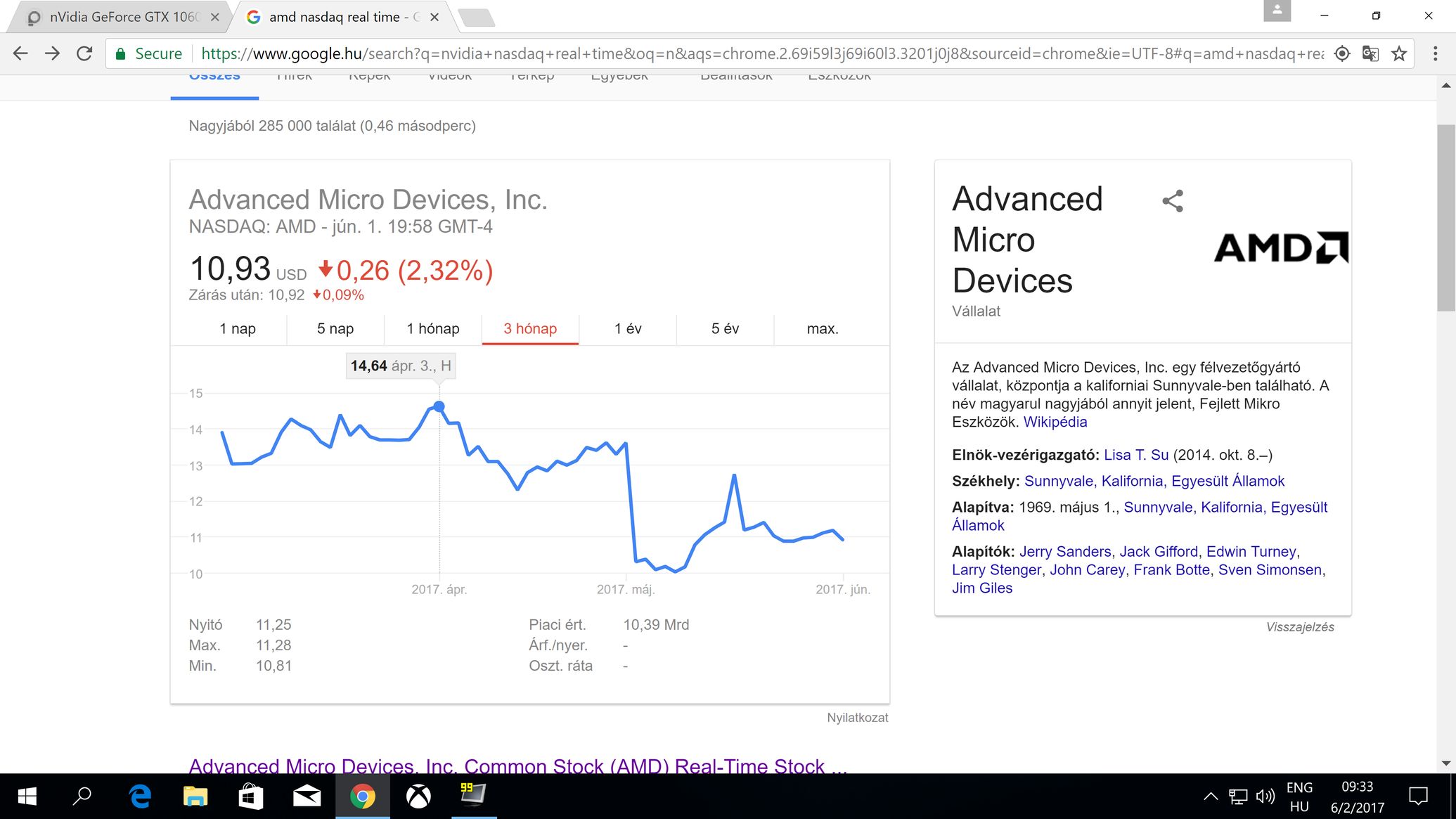This screenshot has width=1456, height=819.
Task: Open the John Carey founder link
Action: (x=1088, y=570)
